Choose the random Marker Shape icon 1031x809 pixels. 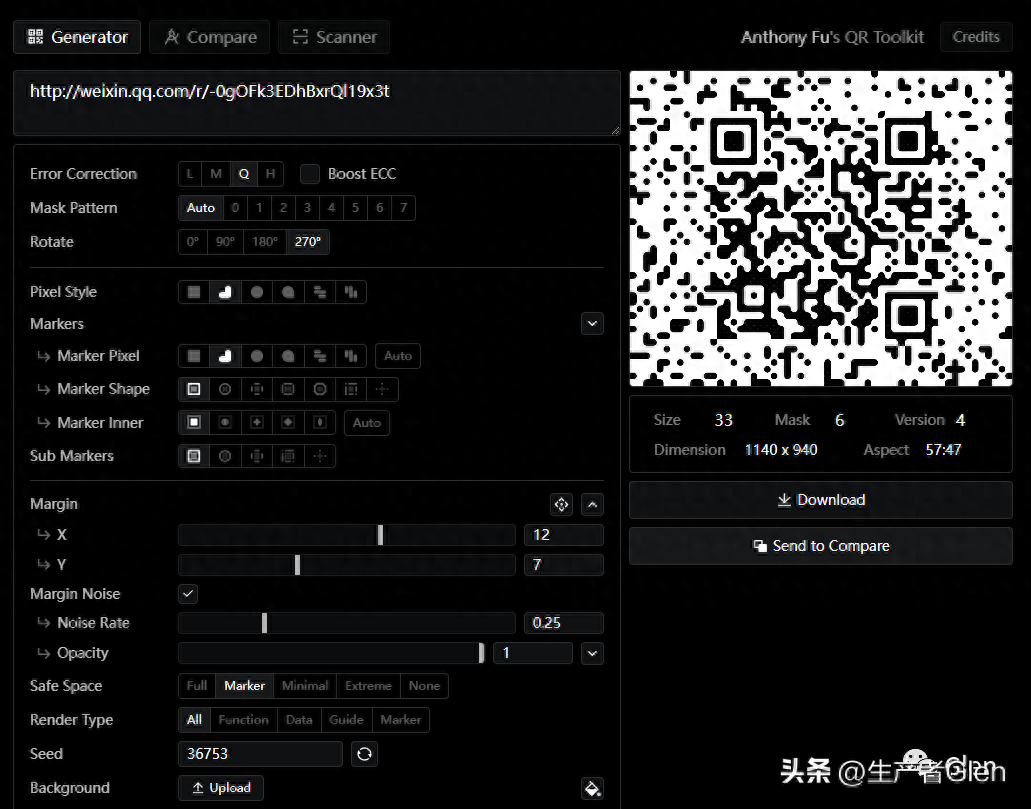tap(351, 389)
